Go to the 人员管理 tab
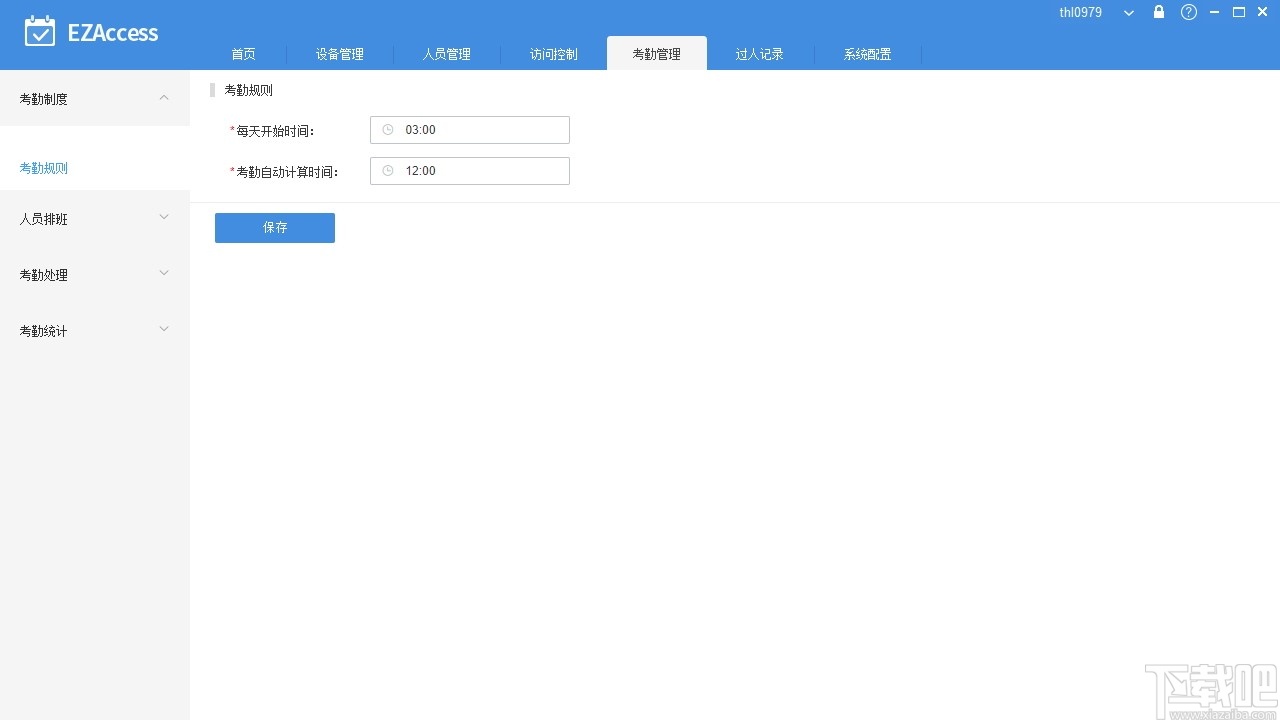 point(447,54)
